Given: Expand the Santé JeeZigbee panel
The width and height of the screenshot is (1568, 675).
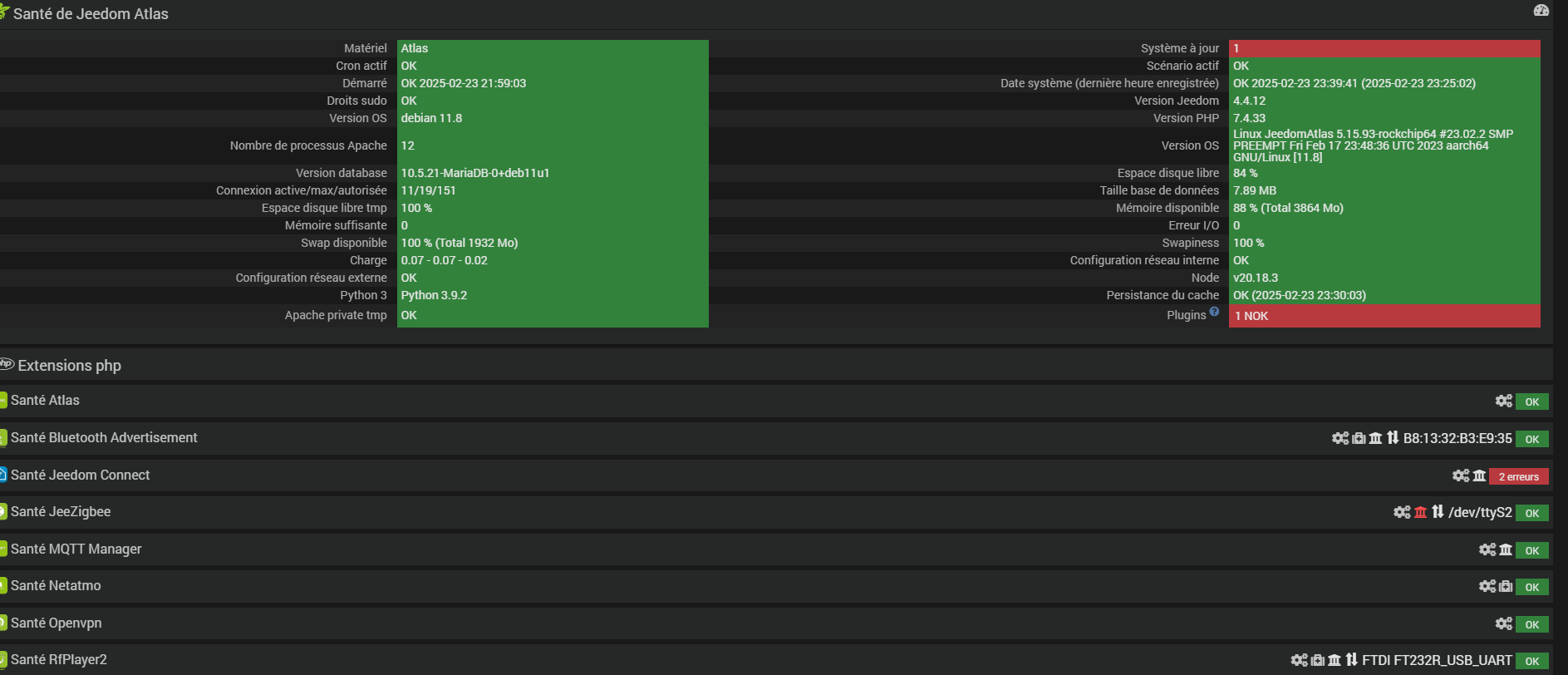Looking at the screenshot, I should [61, 511].
